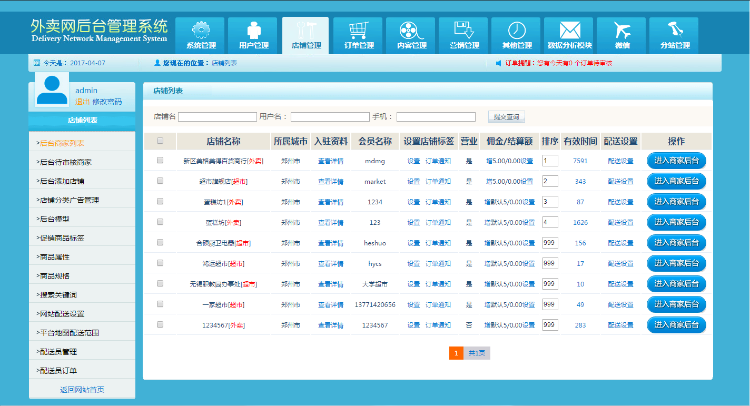This screenshot has width=750, height=406.
Task: Open 后台待审核商家 in the left sidebar
Action: 64,162
